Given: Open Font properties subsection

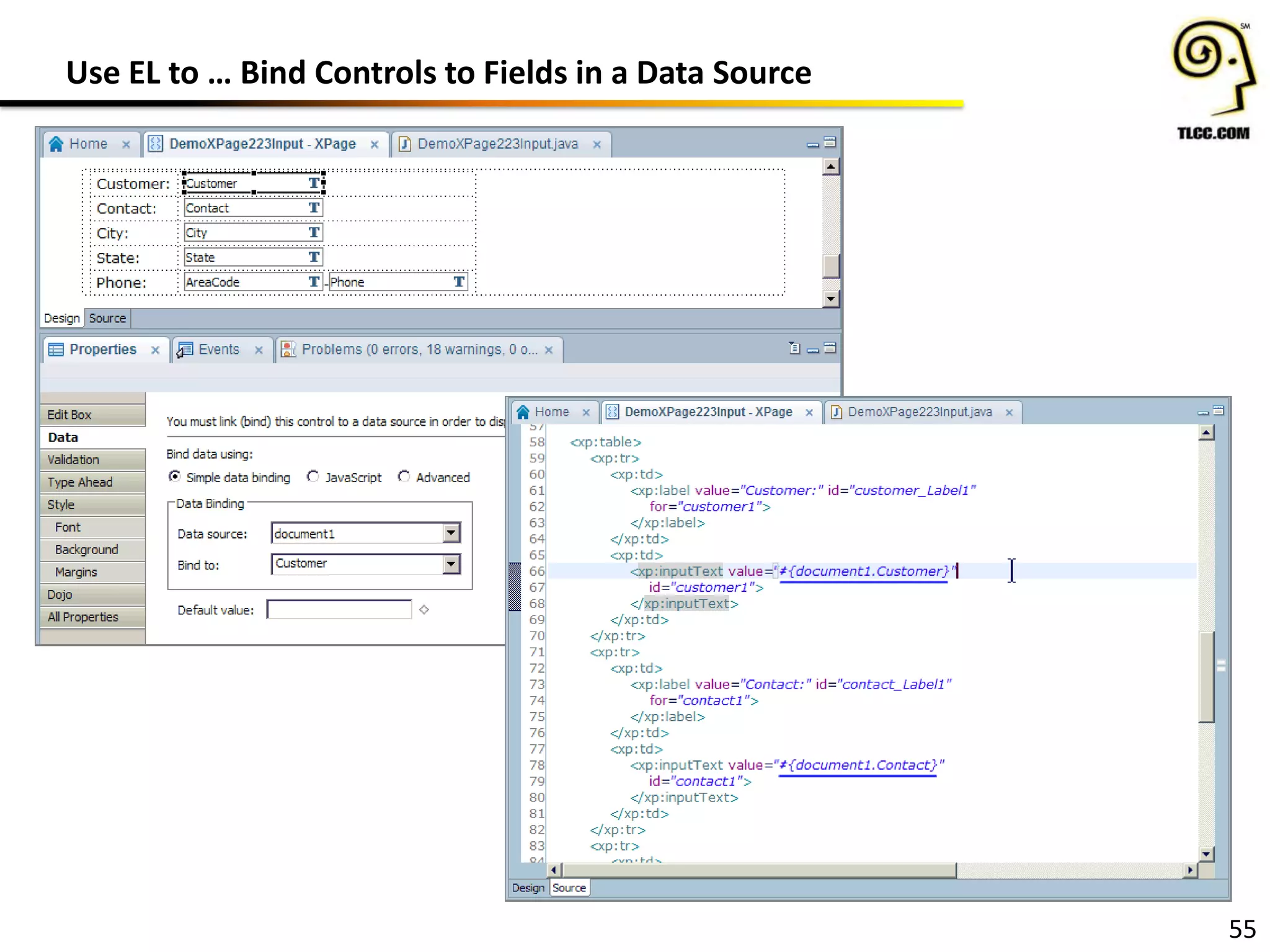Looking at the screenshot, I should coord(93,527).
